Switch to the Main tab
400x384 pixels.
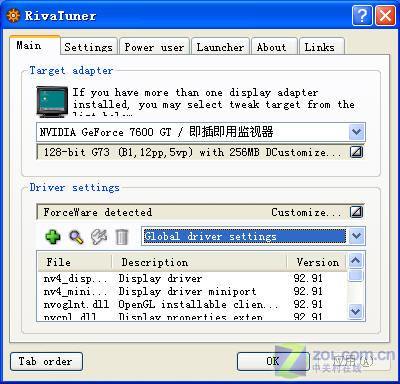tap(35, 45)
